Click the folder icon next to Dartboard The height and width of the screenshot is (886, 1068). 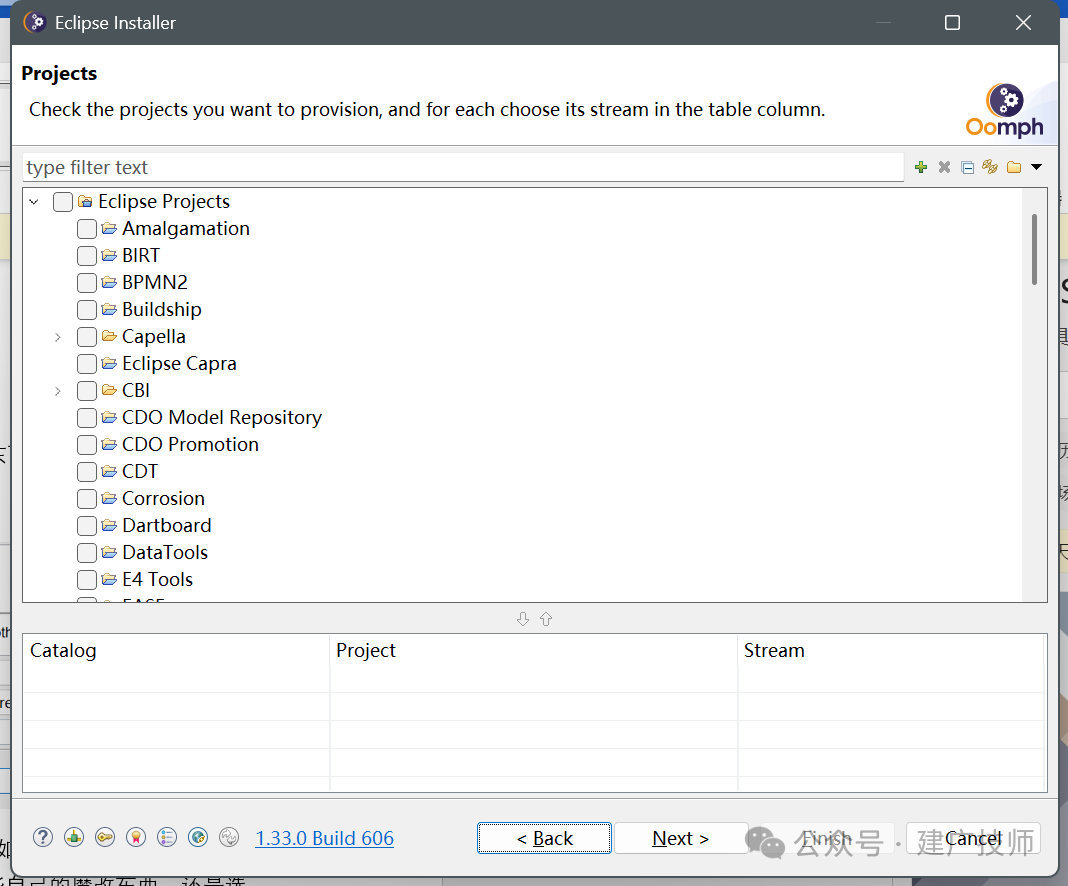[x=109, y=526]
